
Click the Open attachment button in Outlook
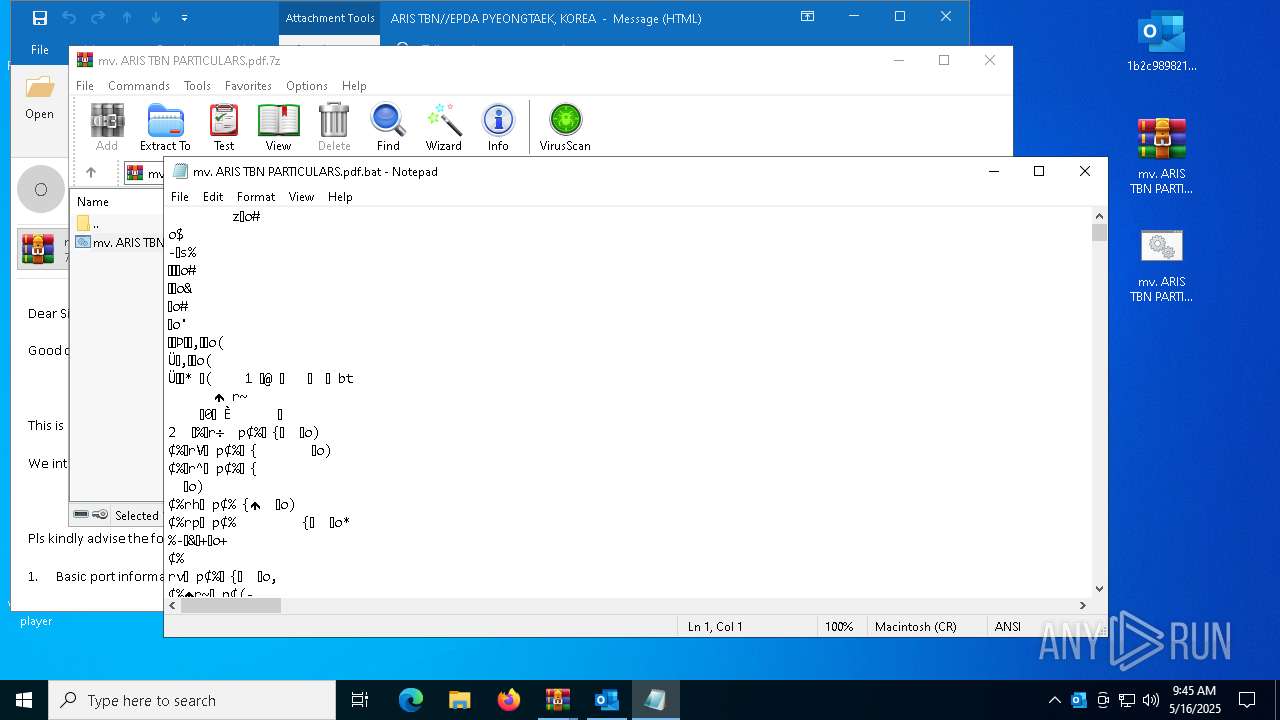40,97
